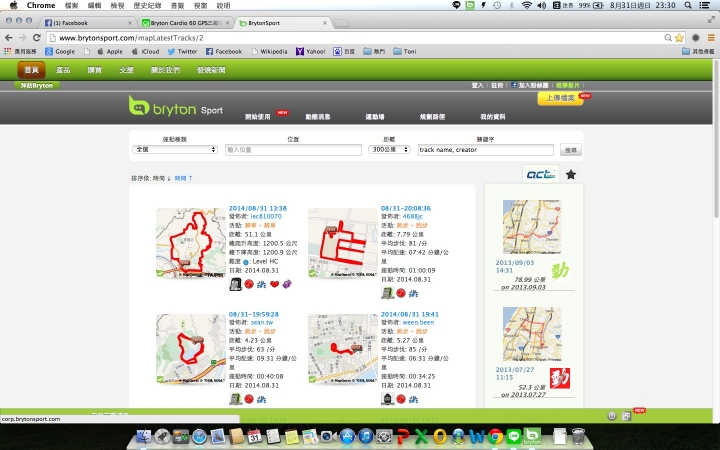Open home tab in green navigation
720x450 pixels.
[31, 70]
